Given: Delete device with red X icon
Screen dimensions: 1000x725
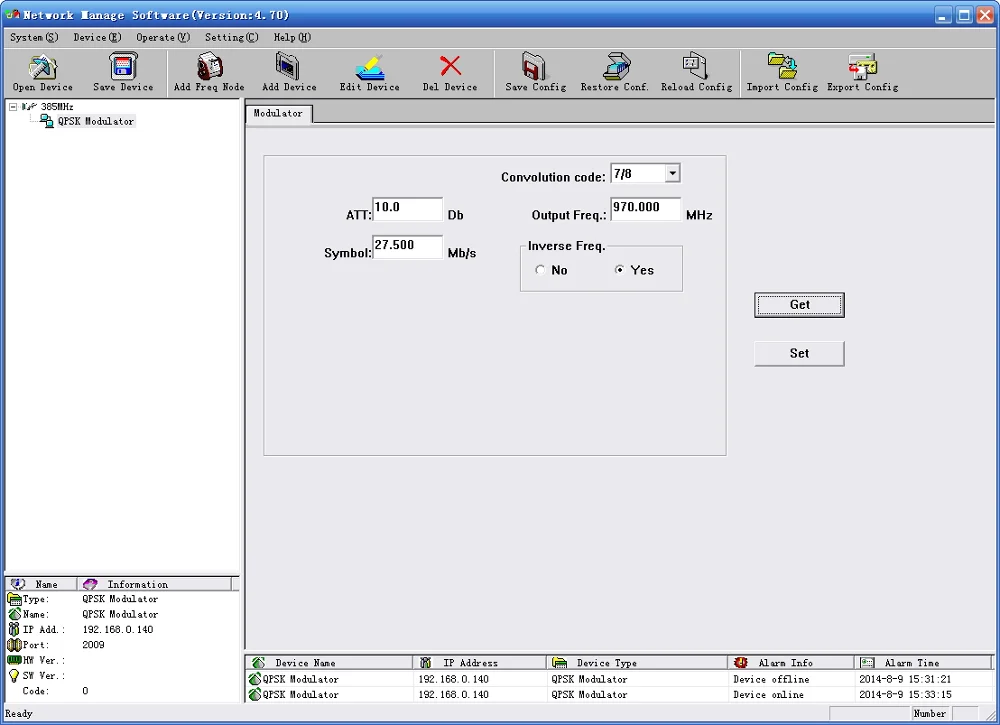Looking at the screenshot, I should pyautogui.click(x=450, y=66).
